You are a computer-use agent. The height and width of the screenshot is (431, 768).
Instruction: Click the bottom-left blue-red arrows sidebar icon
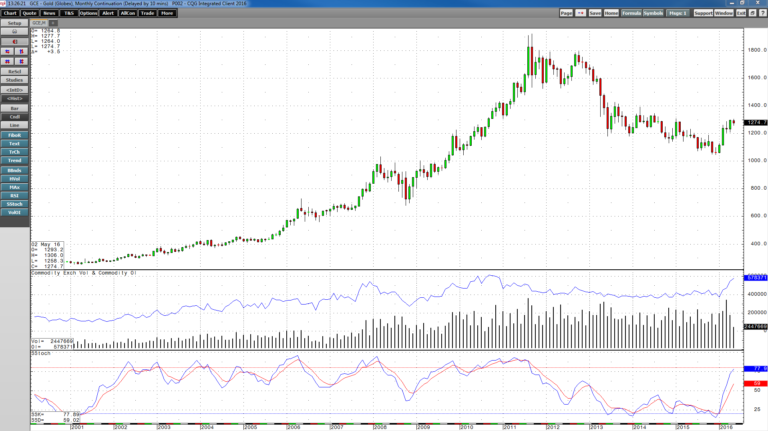[7, 61]
